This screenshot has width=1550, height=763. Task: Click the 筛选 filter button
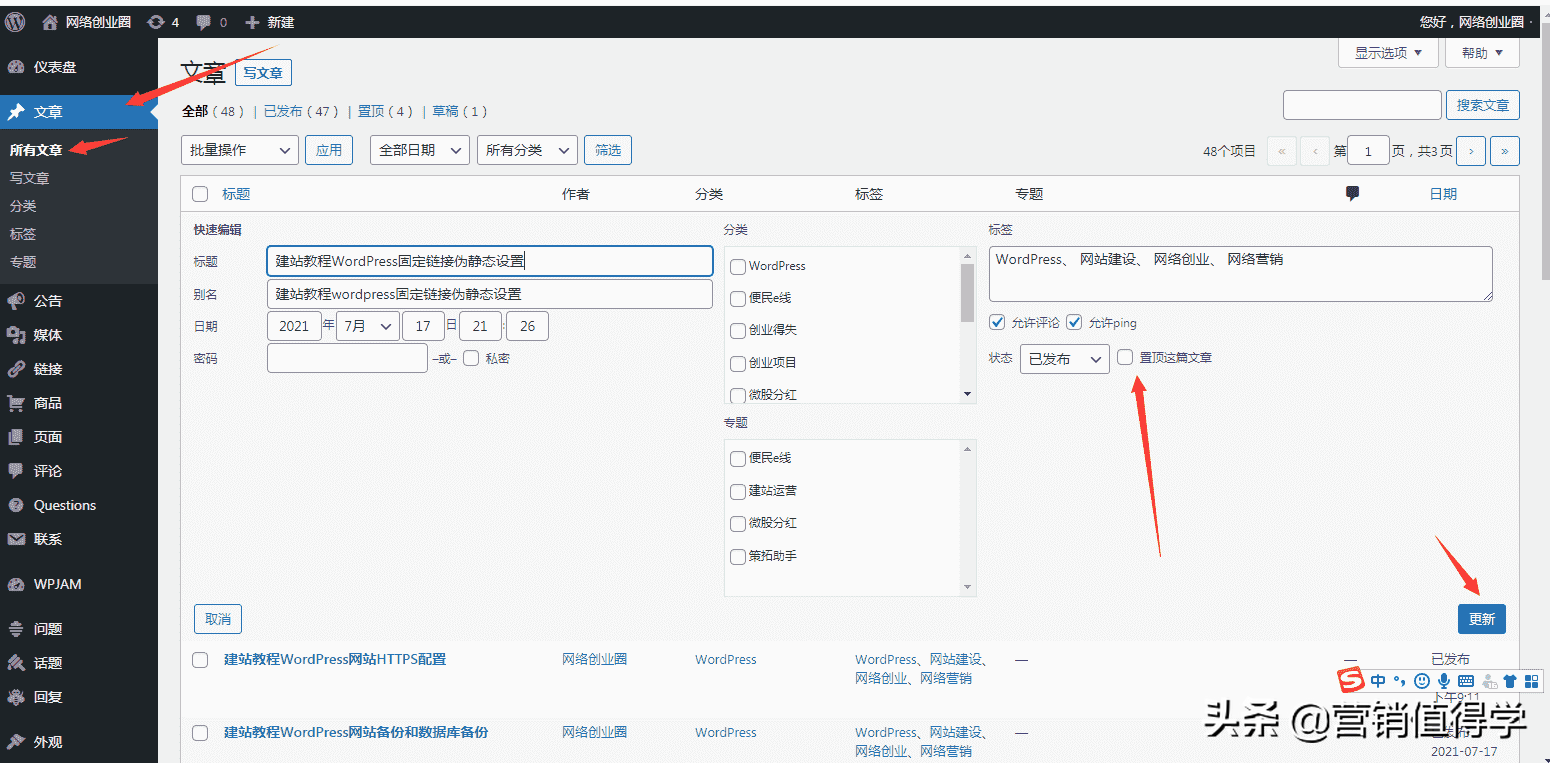point(608,150)
